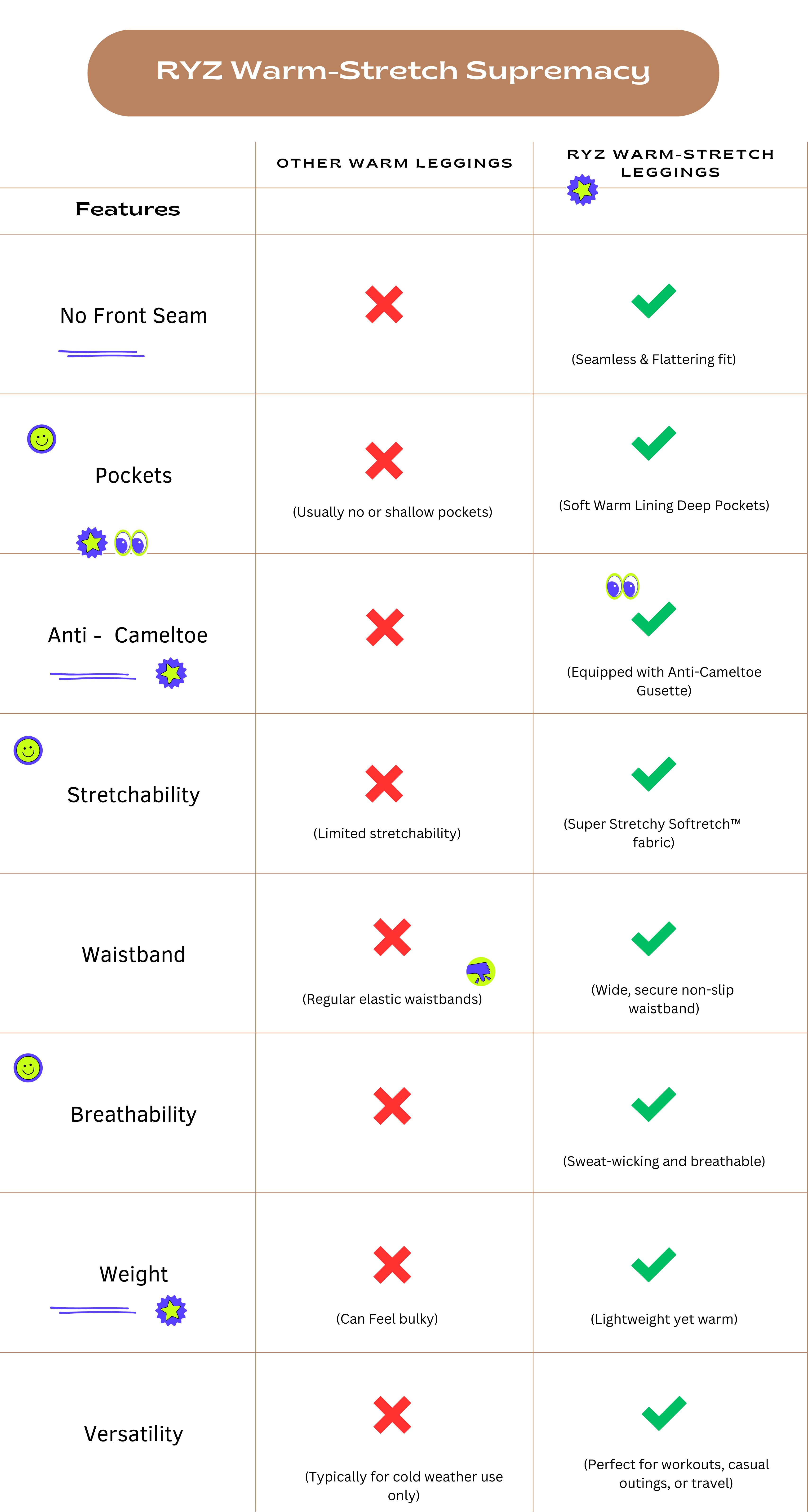Click the smiley face above the Pockets label
This screenshot has width=808, height=1512.
point(42,439)
